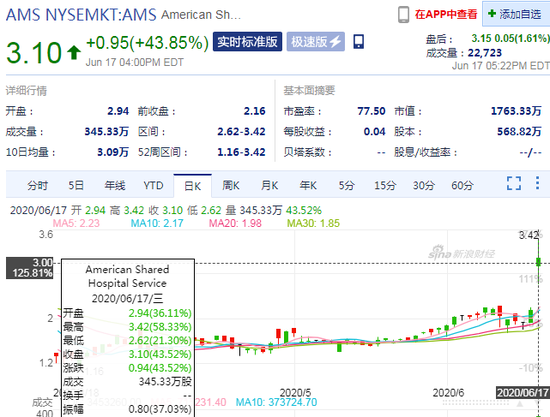Viewport: 550px width, 417px height.
Task: Click the current price 3.10
Action: 34,53
